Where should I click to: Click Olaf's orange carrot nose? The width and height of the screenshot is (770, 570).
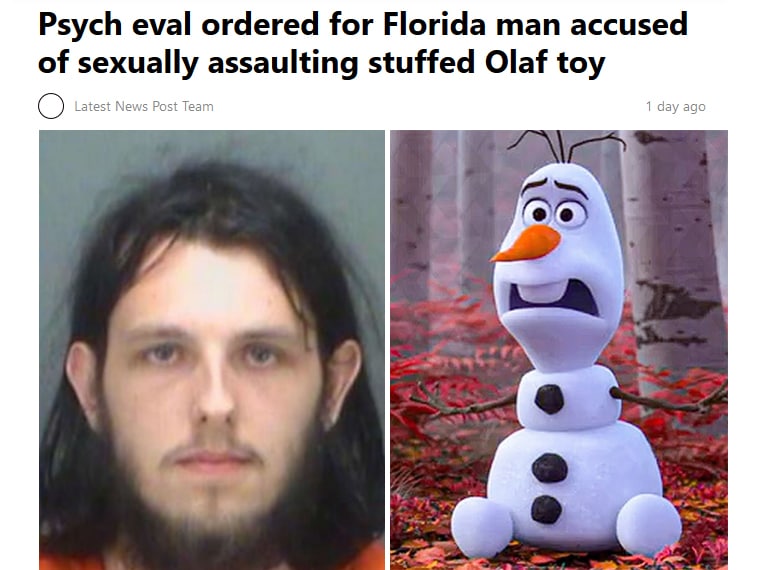pos(526,244)
